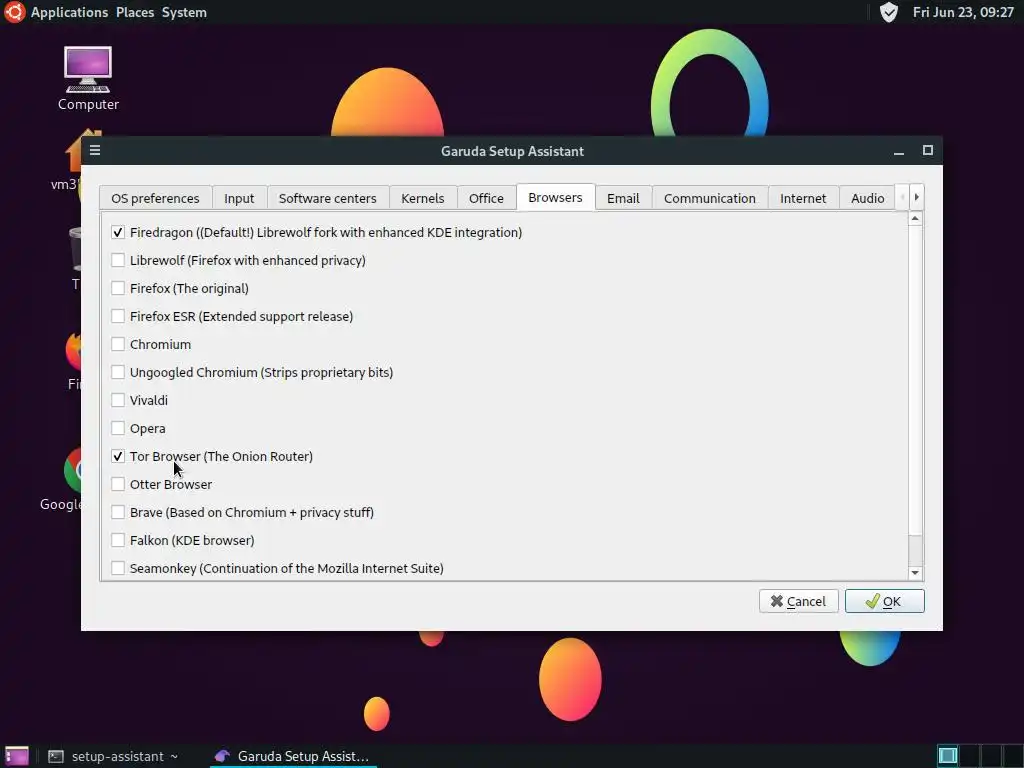This screenshot has height=768, width=1024.
Task: Select the Internet tab
Action: (803, 198)
